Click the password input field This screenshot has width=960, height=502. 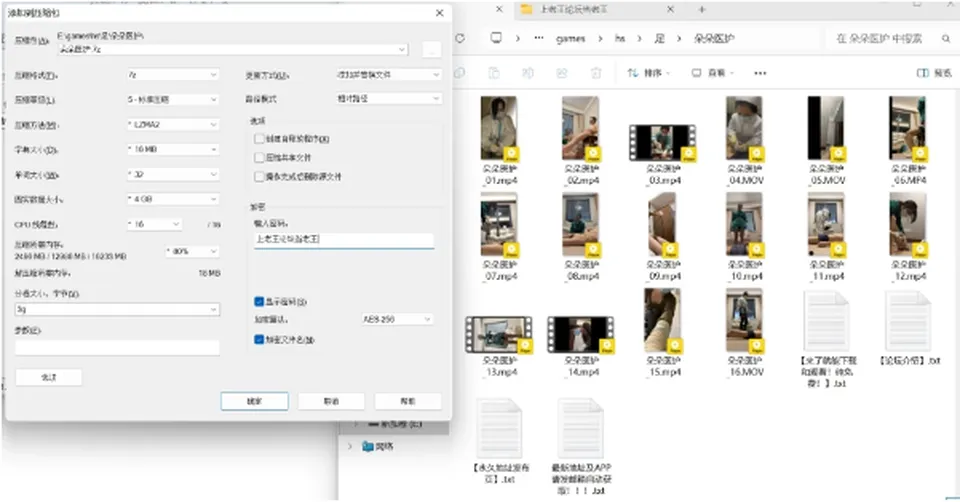(x=344, y=240)
